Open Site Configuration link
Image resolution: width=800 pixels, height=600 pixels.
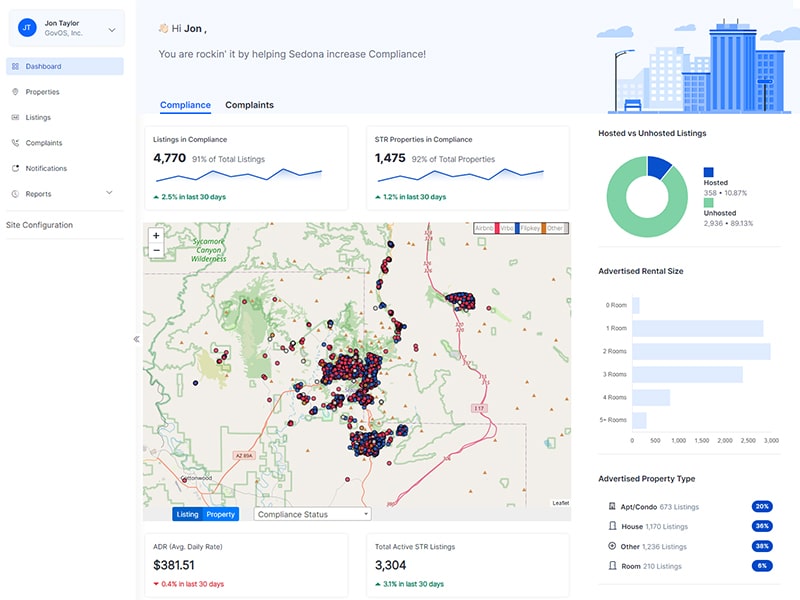(x=39, y=225)
